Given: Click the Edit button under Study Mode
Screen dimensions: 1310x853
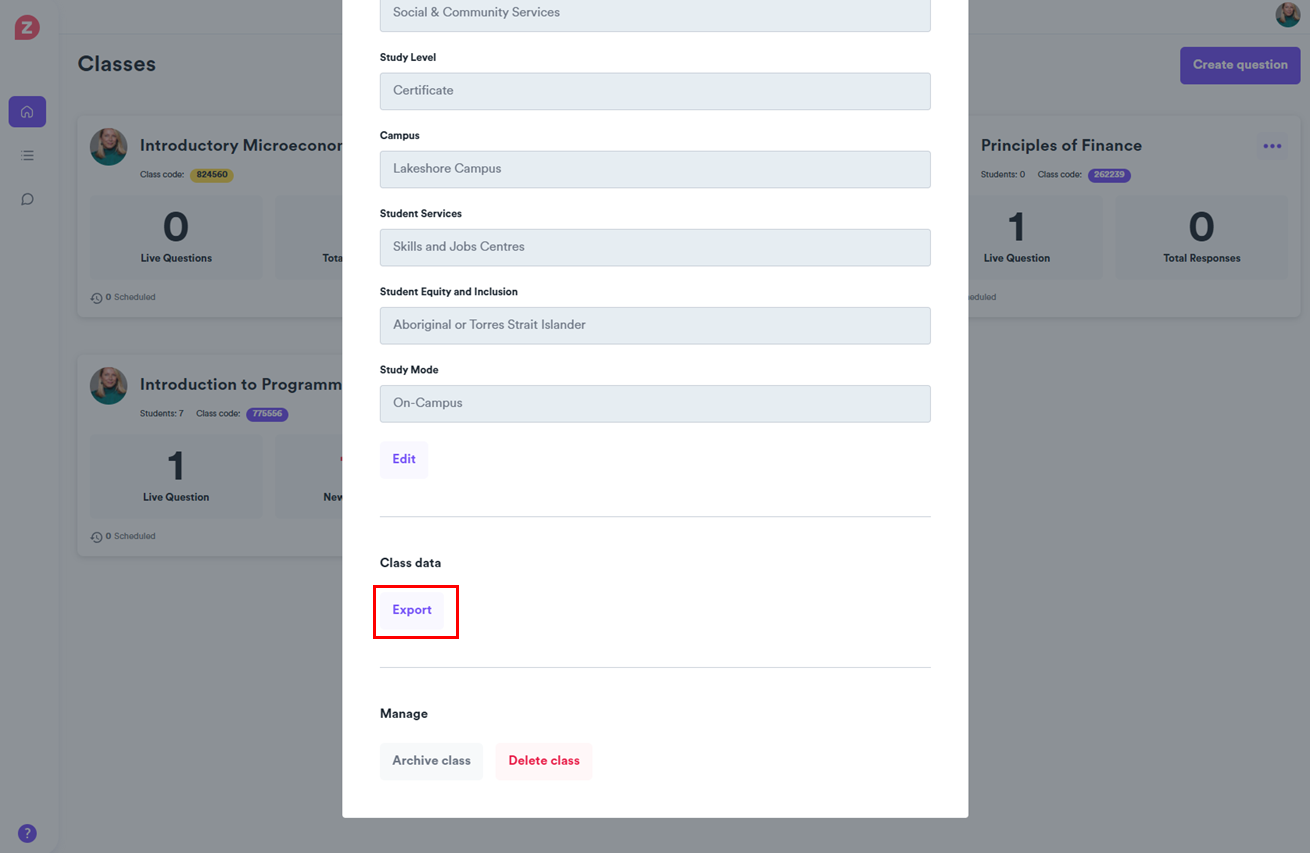Looking at the screenshot, I should pyautogui.click(x=404, y=459).
